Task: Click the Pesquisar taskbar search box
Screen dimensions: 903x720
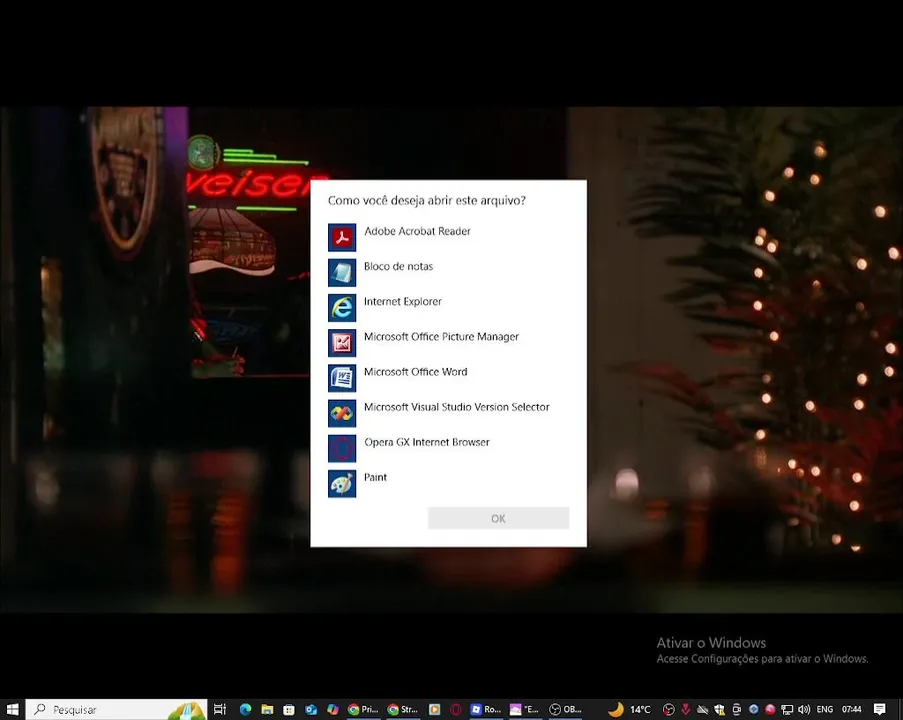Action: pyautogui.click(x=116, y=709)
